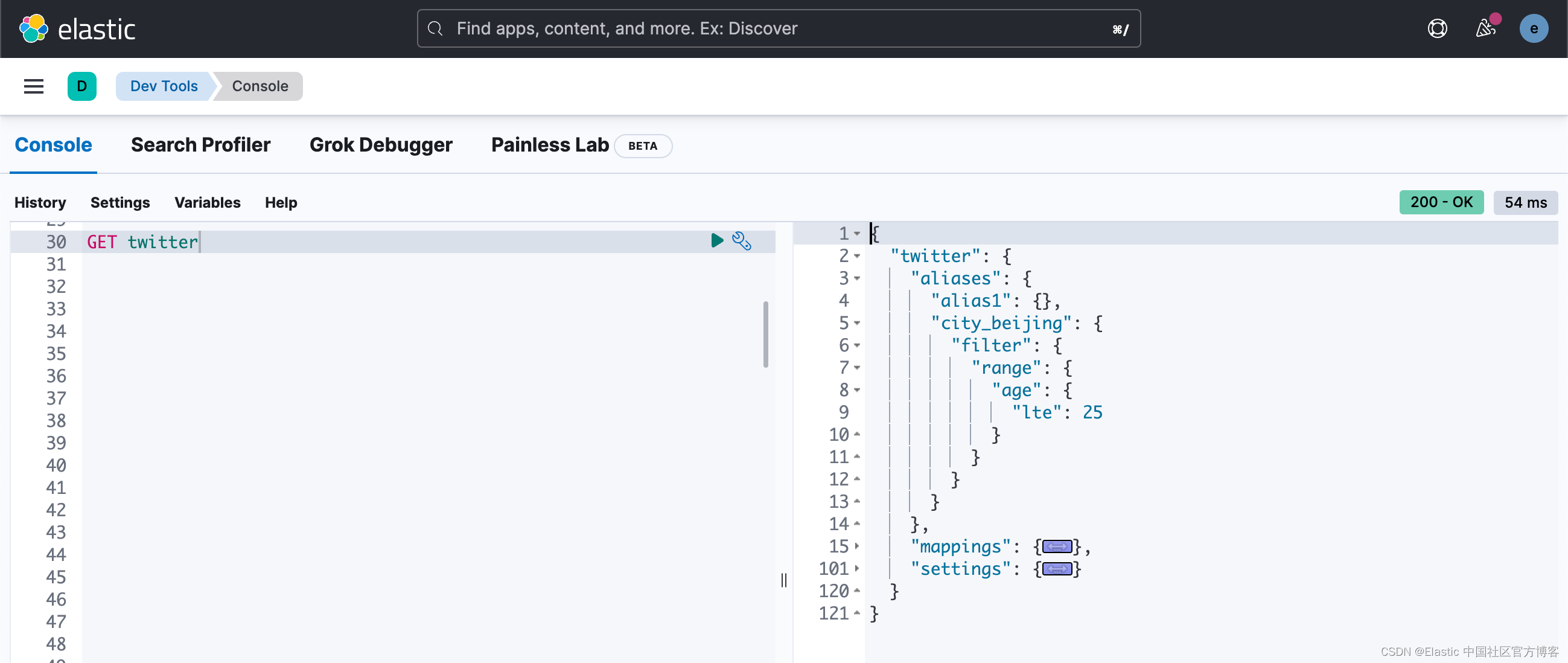Click the Dev Tools breadcrumb
This screenshot has width=1568, height=663.
[x=164, y=86]
